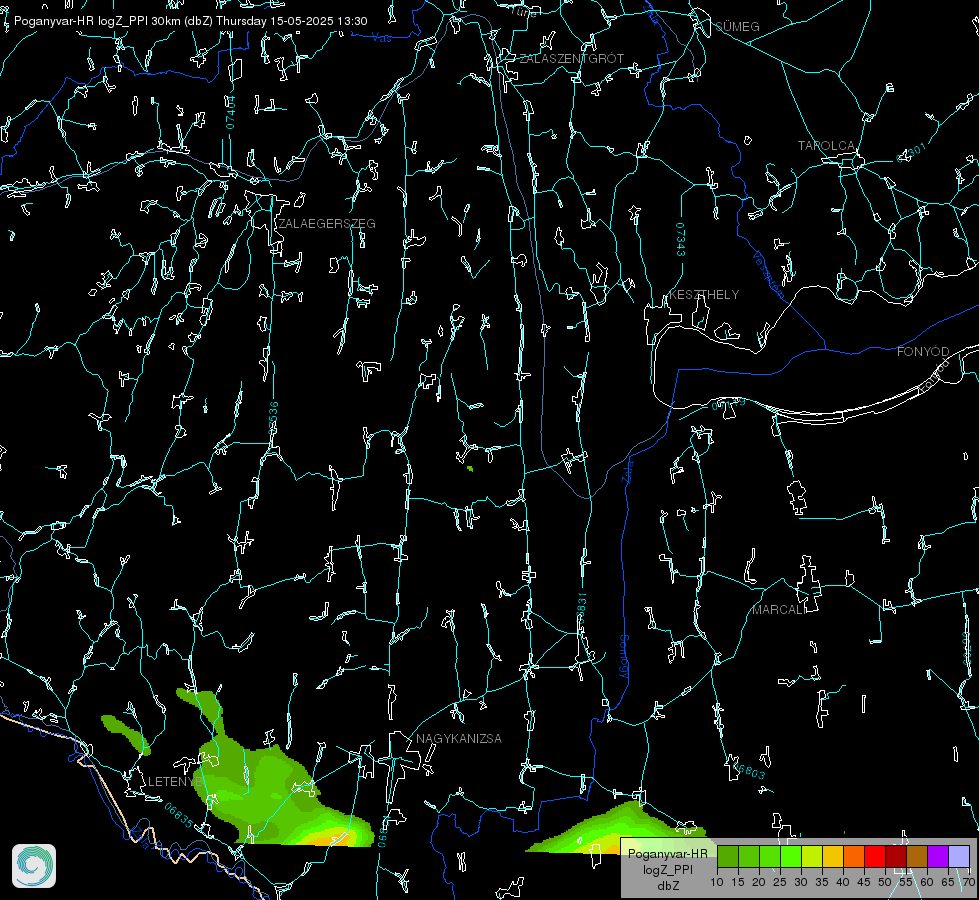Select the KESZTHELY town label

point(704,295)
